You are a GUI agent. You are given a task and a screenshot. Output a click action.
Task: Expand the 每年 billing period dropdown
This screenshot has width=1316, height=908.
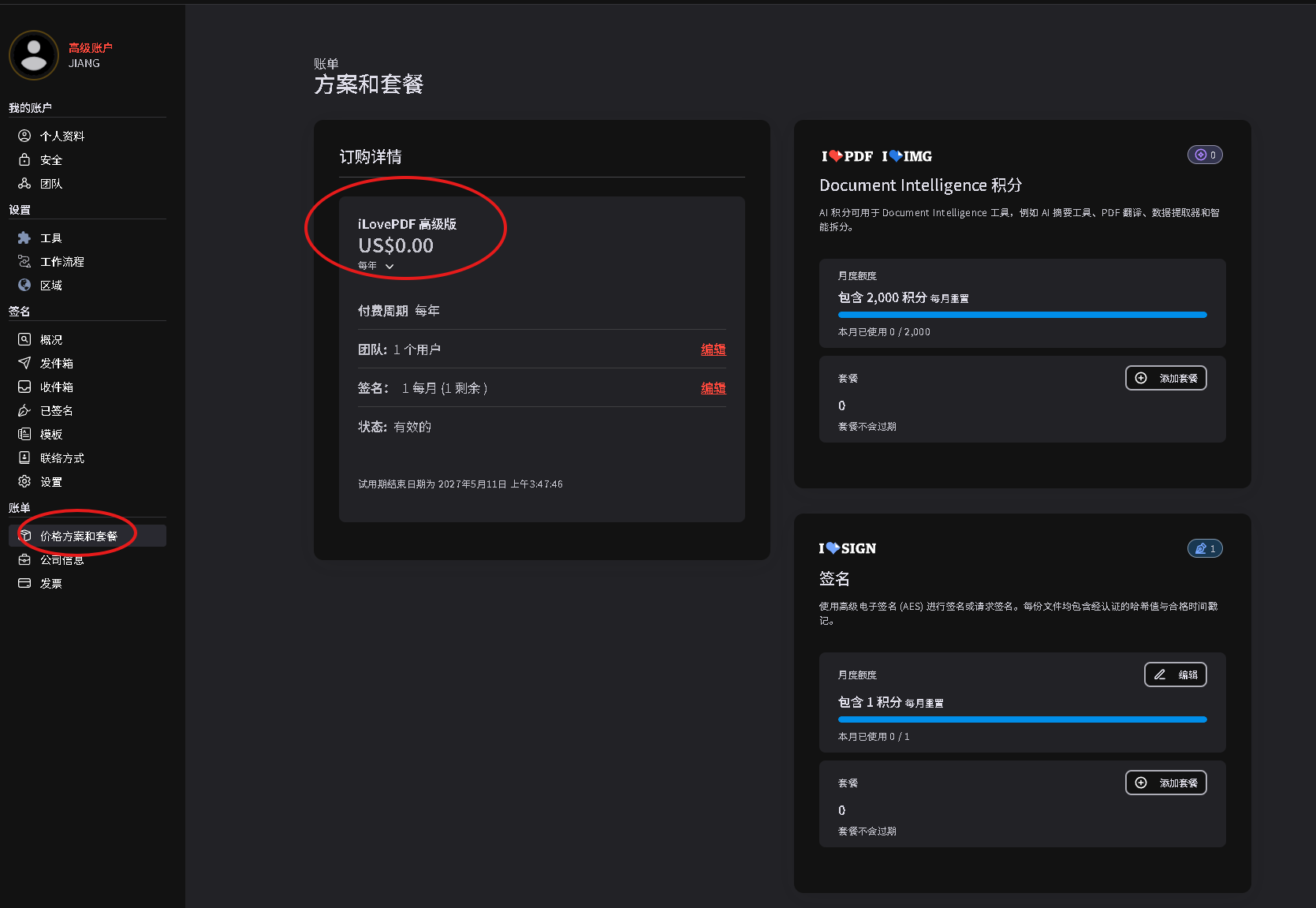[376, 266]
